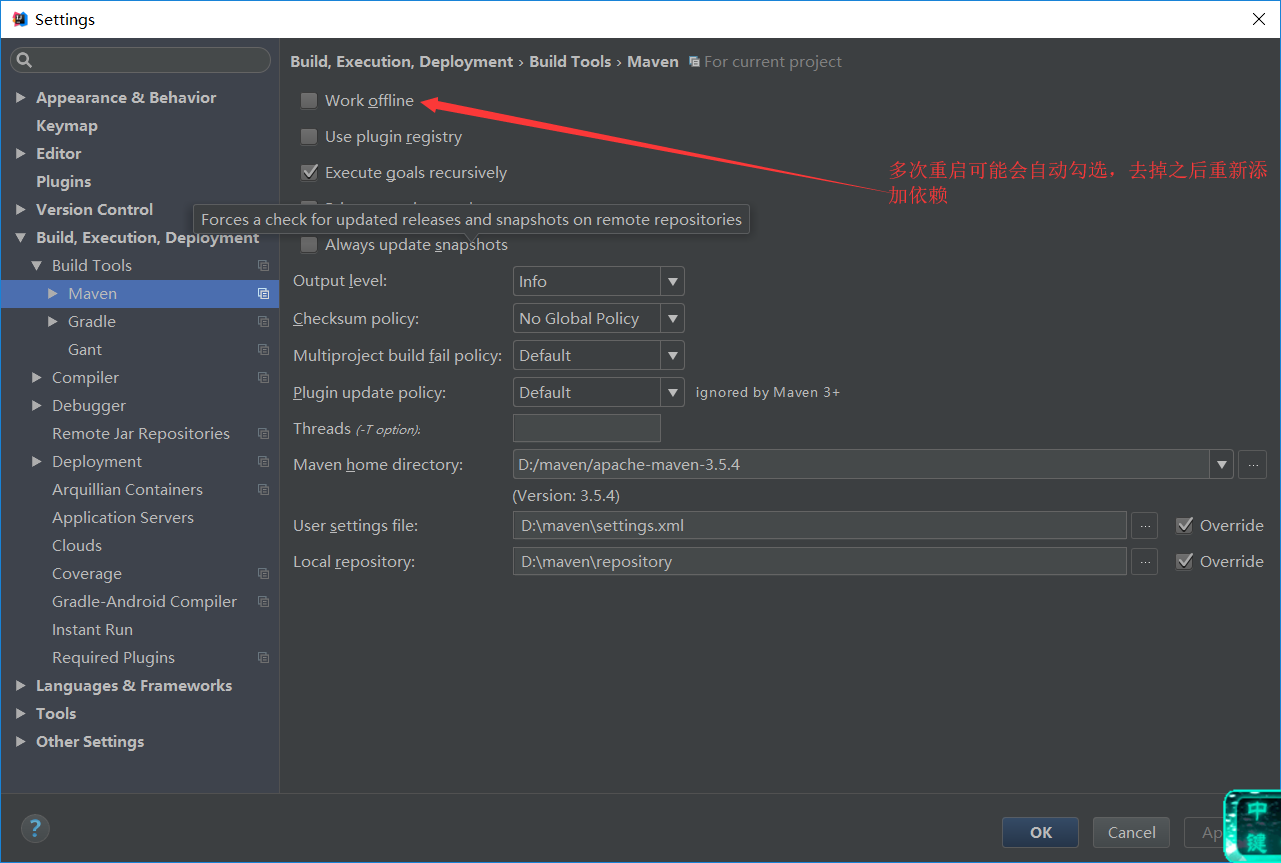Click the icon before 'For current project'
Screen dimensions: 1281x863
[694, 62]
